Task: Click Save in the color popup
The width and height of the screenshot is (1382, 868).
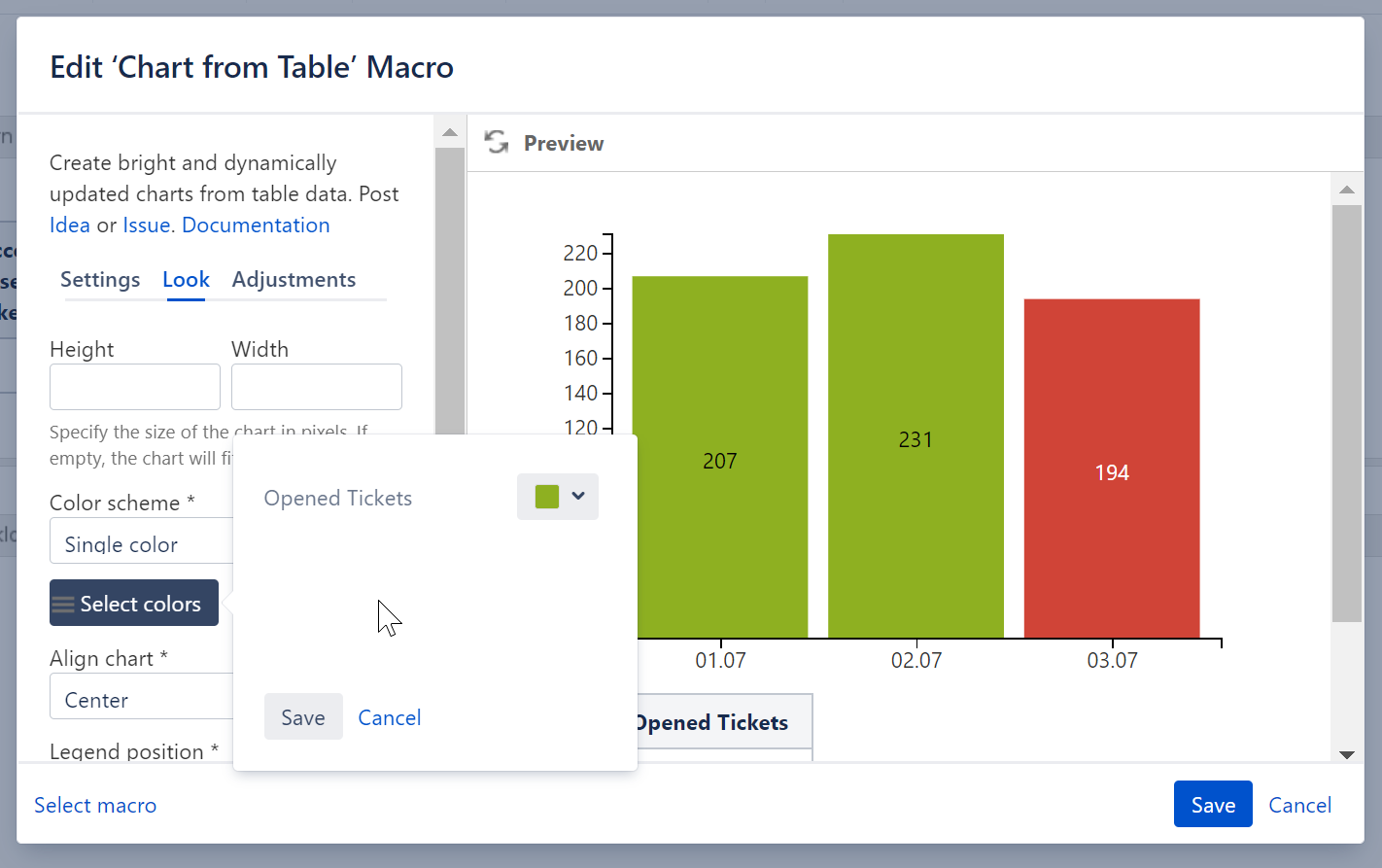Action: 303,717
